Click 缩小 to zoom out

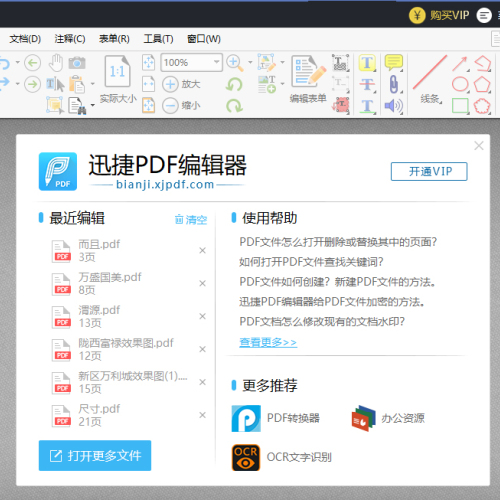[x=181, y=106]
